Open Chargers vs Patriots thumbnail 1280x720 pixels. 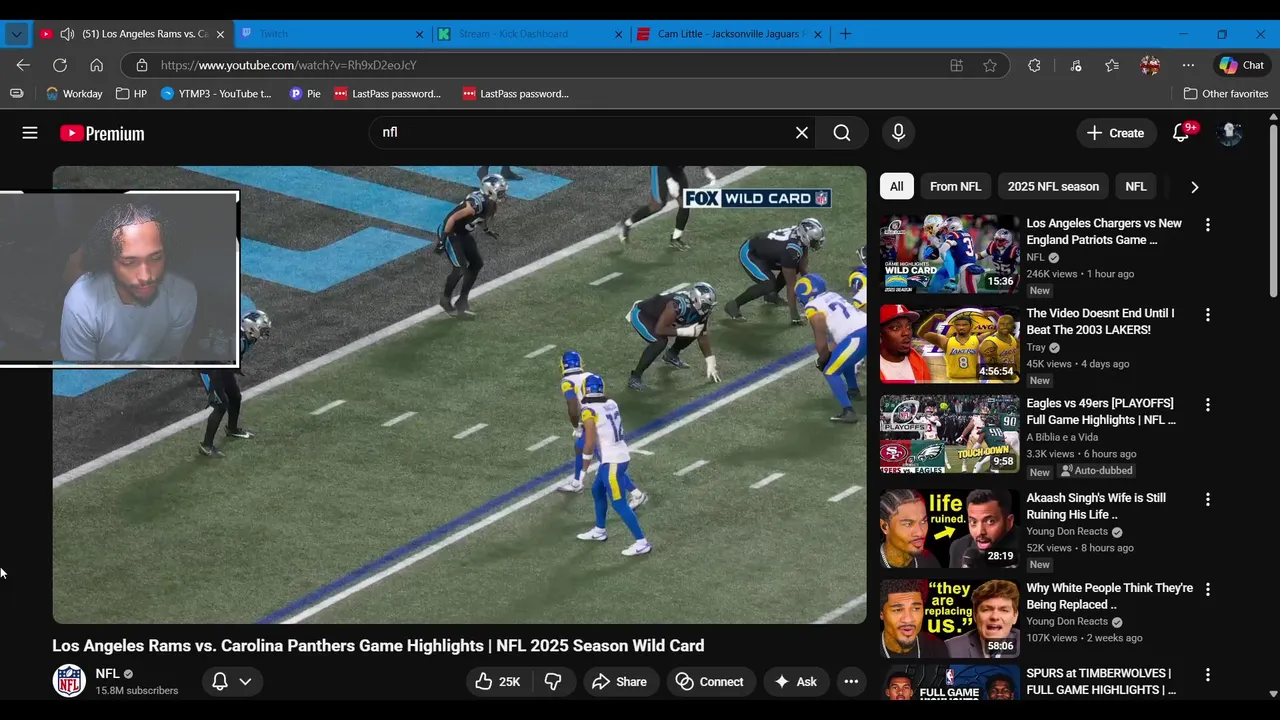click(949, 253)
